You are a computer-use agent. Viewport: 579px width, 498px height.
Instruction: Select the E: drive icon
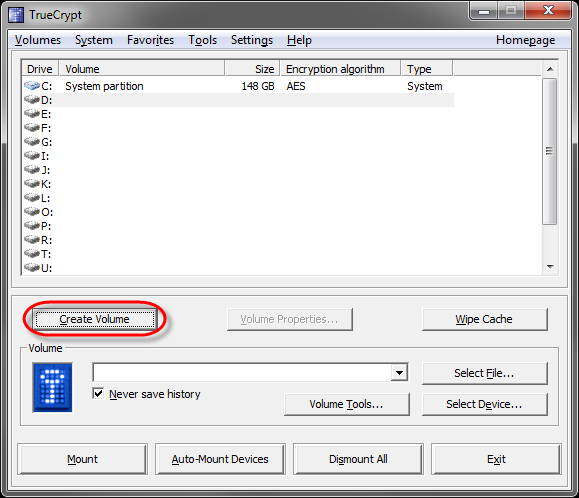coord(32,114)
